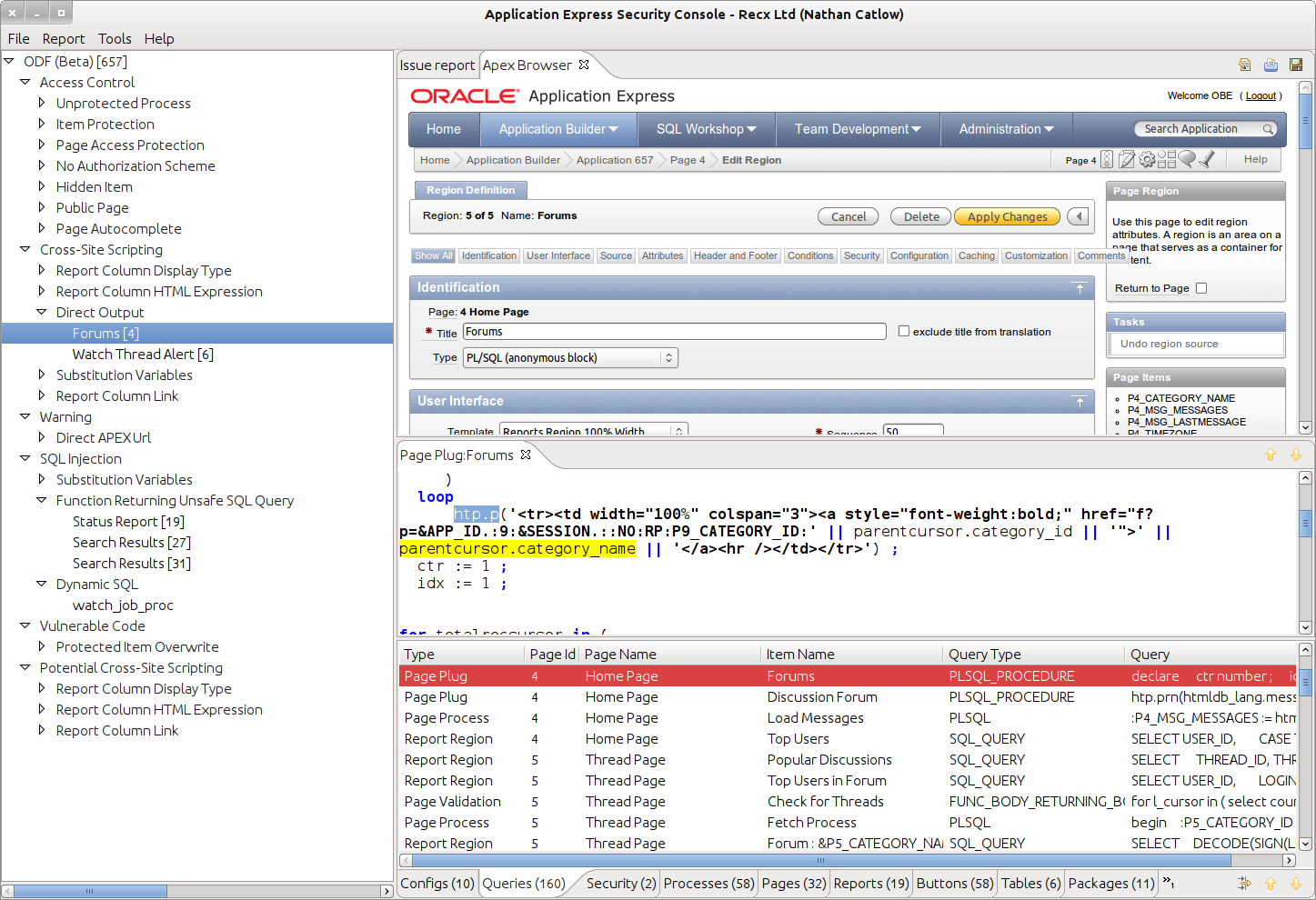
Task: Close the Apex Browser tab
Action: pos(584,65)
